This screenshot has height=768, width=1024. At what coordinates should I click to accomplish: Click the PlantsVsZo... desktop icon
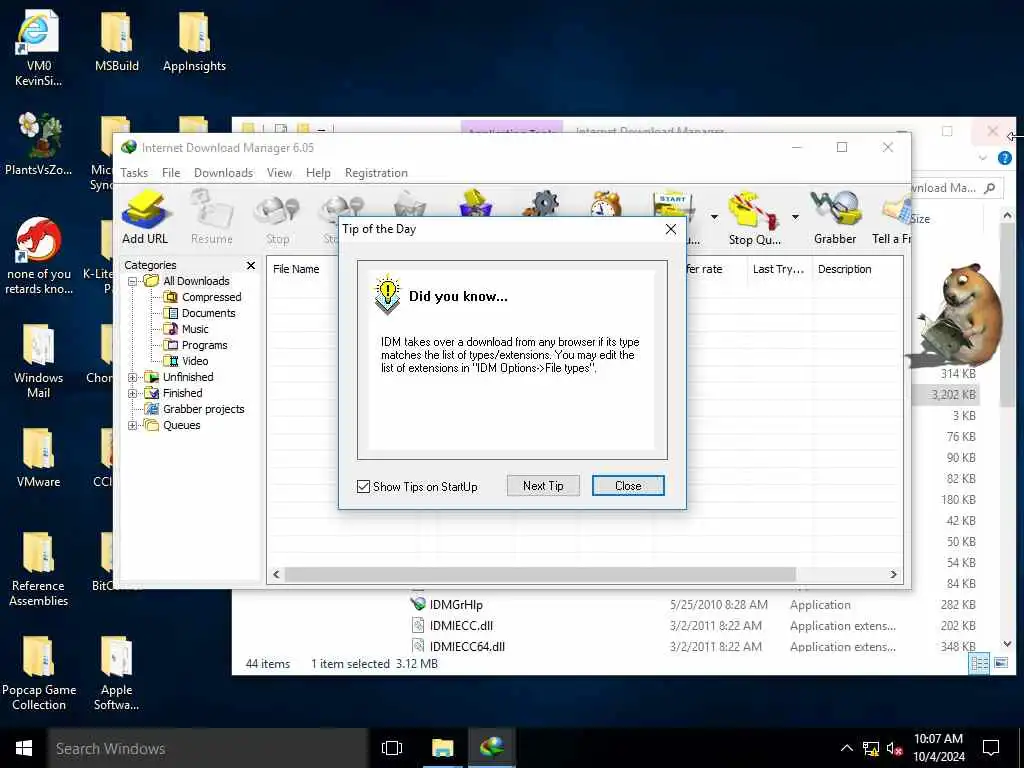[x=39, y=145]
